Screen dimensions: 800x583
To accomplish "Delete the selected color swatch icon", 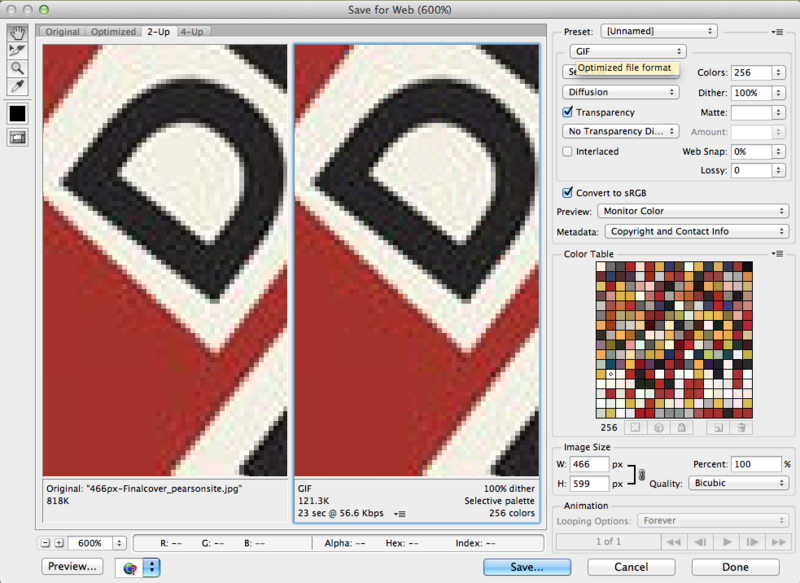I will click(x=743, y=427).
